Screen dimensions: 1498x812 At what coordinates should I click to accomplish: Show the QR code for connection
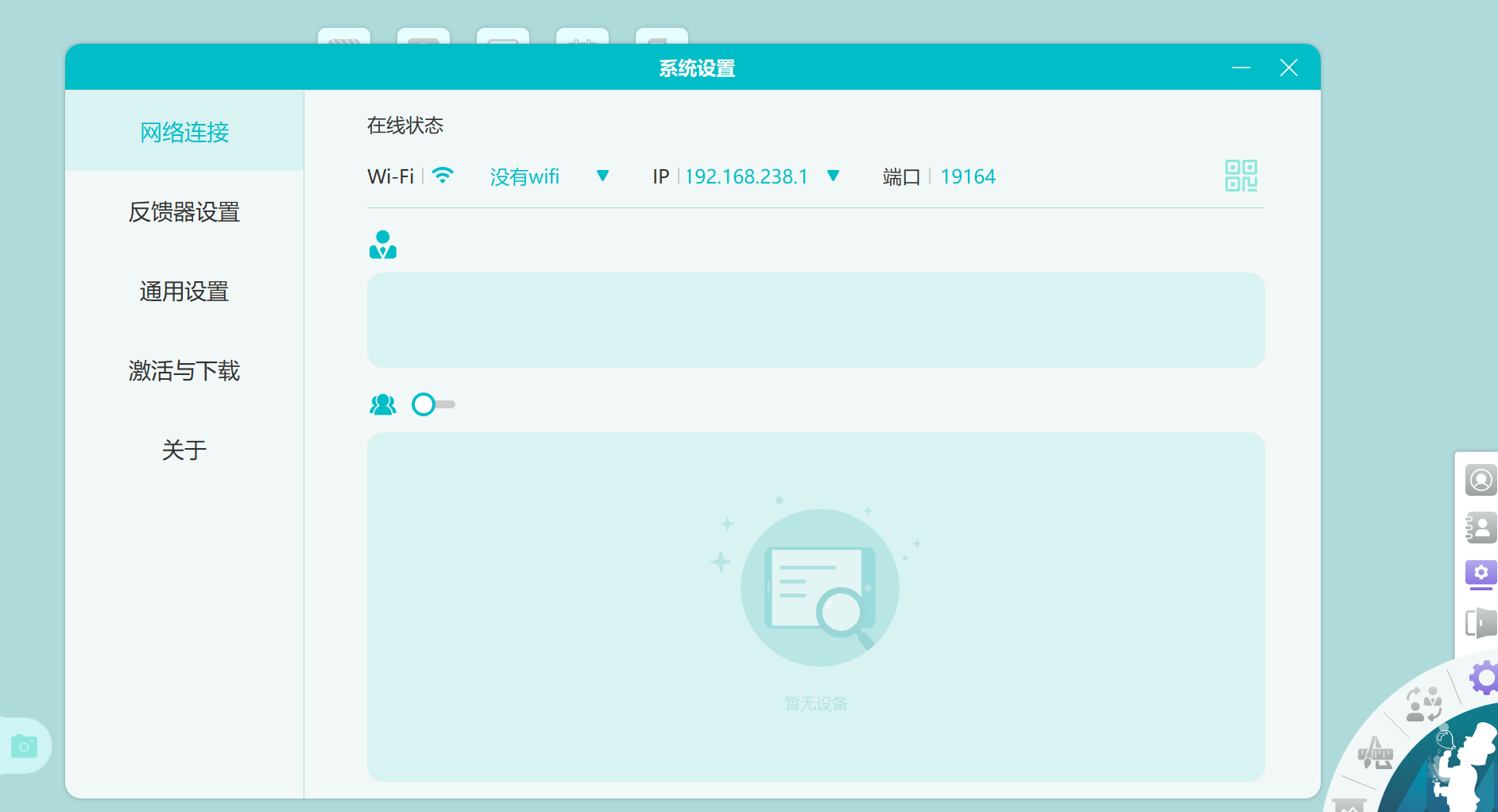point(1241,176)
